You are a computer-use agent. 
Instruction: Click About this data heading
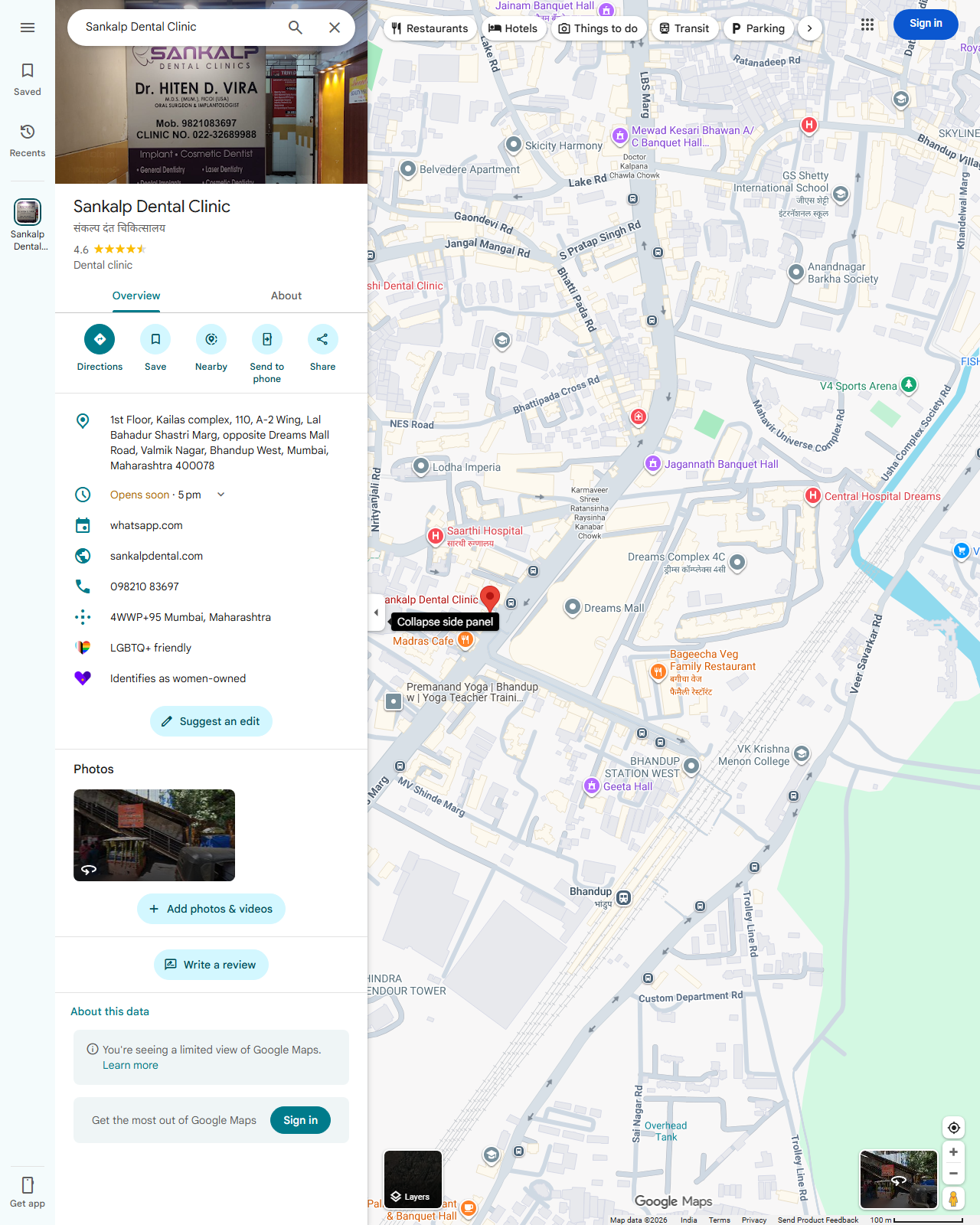click(109, 1011)
